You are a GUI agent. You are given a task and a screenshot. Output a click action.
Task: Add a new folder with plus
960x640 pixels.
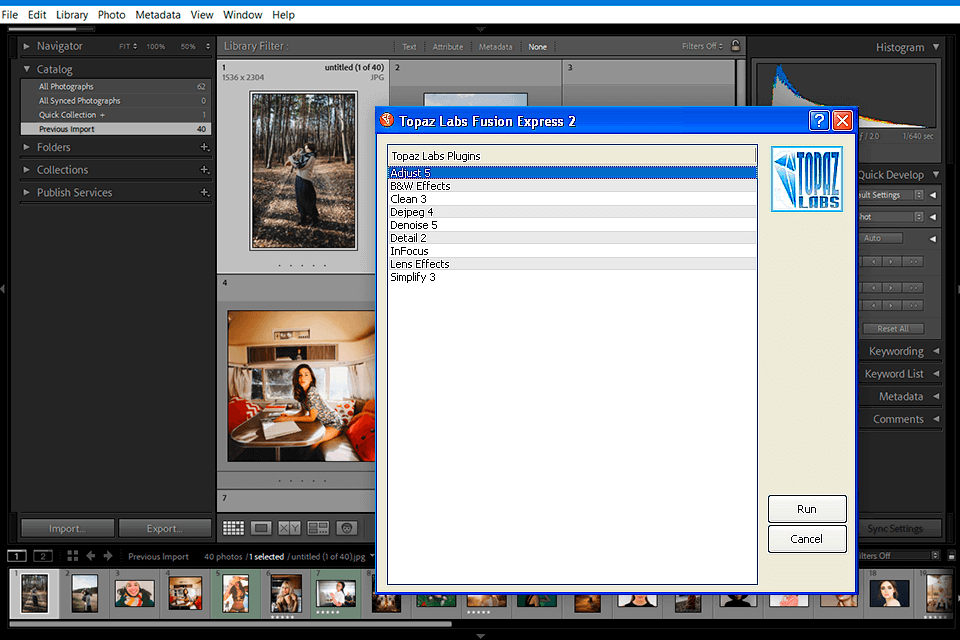(204, 147)
